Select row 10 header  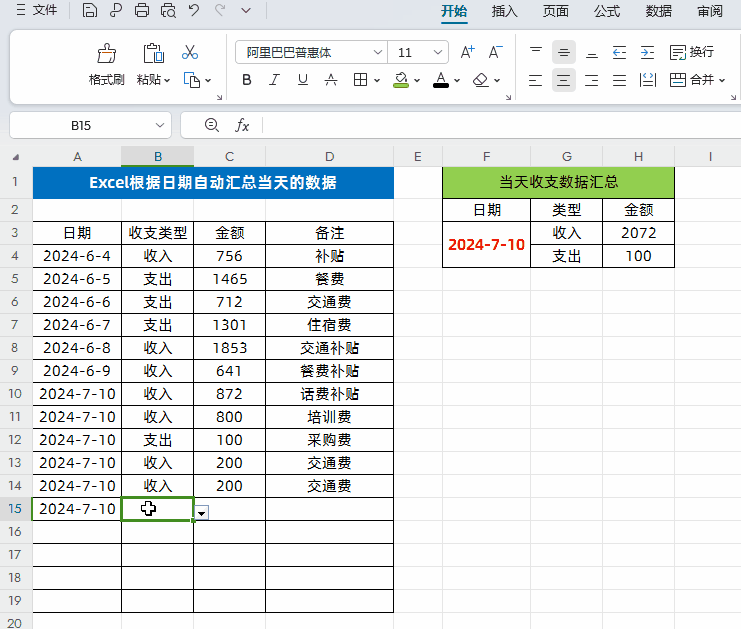point(15,394)
